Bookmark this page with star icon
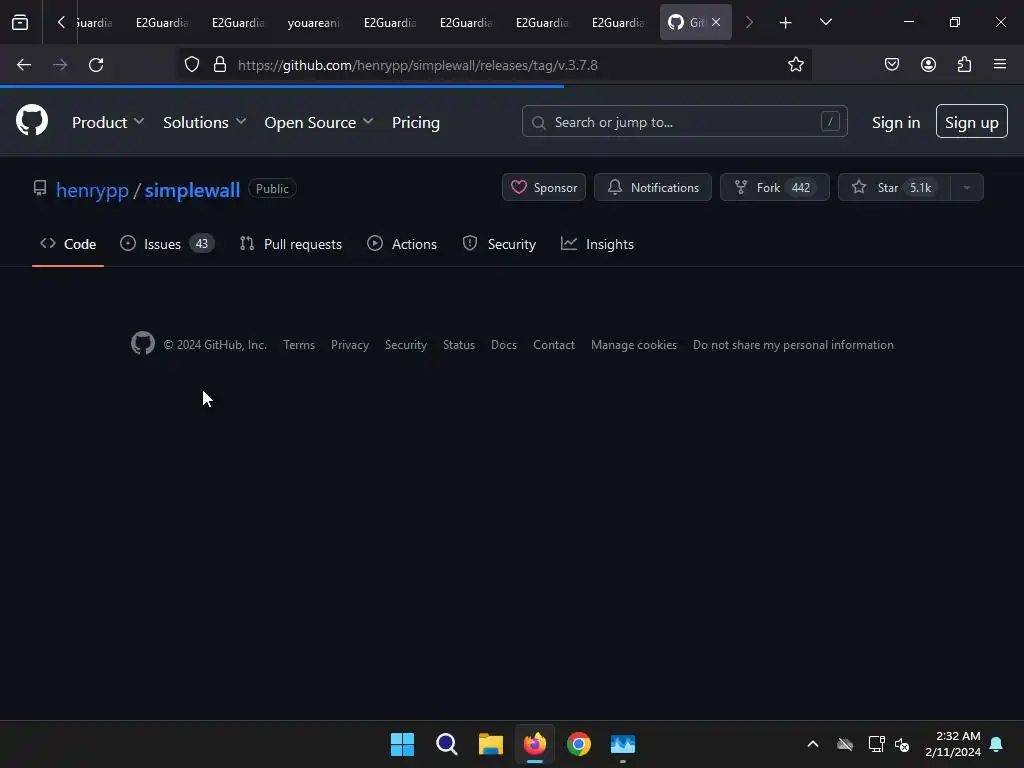 click(x=795, y=65)
